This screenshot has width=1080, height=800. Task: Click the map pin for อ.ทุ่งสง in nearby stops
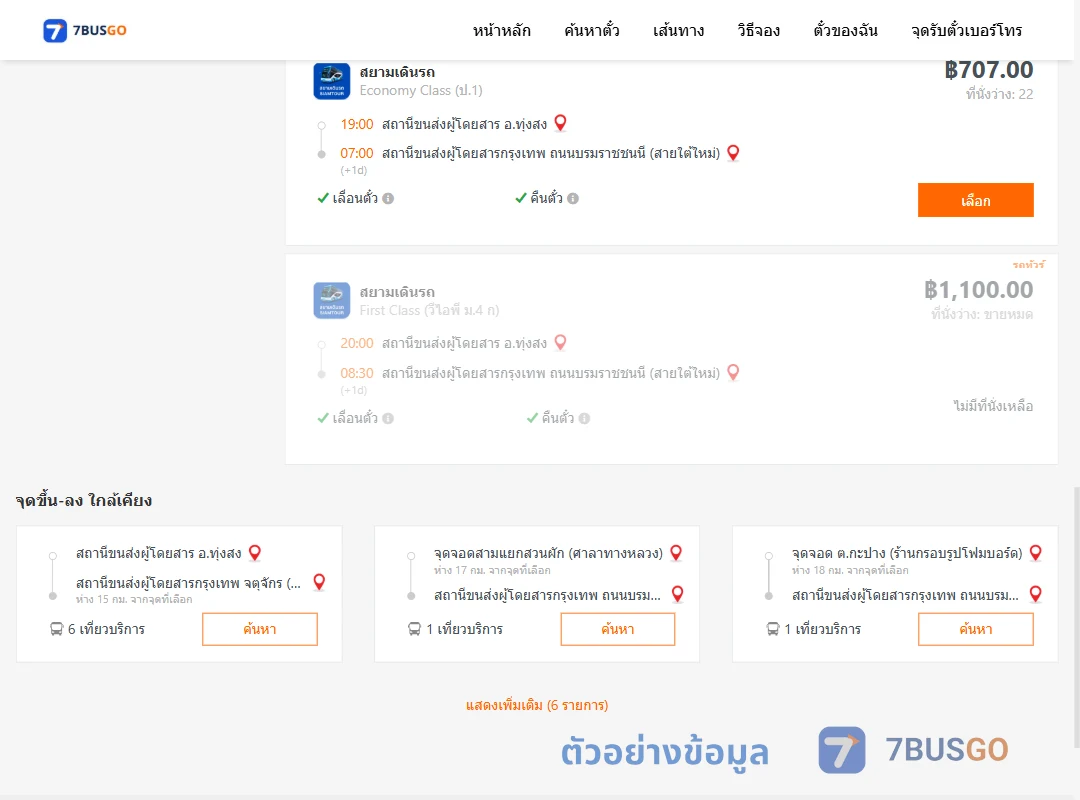(255, 553)
